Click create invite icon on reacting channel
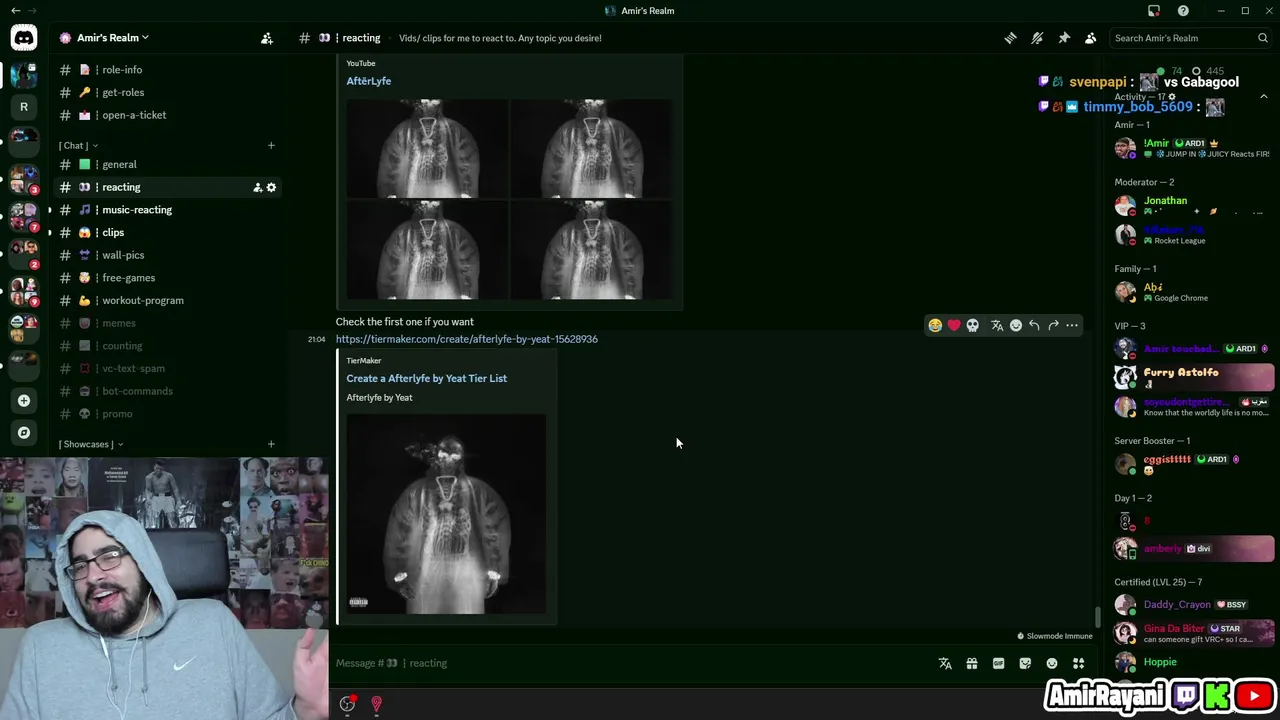1280x720 pixels. 257,187
